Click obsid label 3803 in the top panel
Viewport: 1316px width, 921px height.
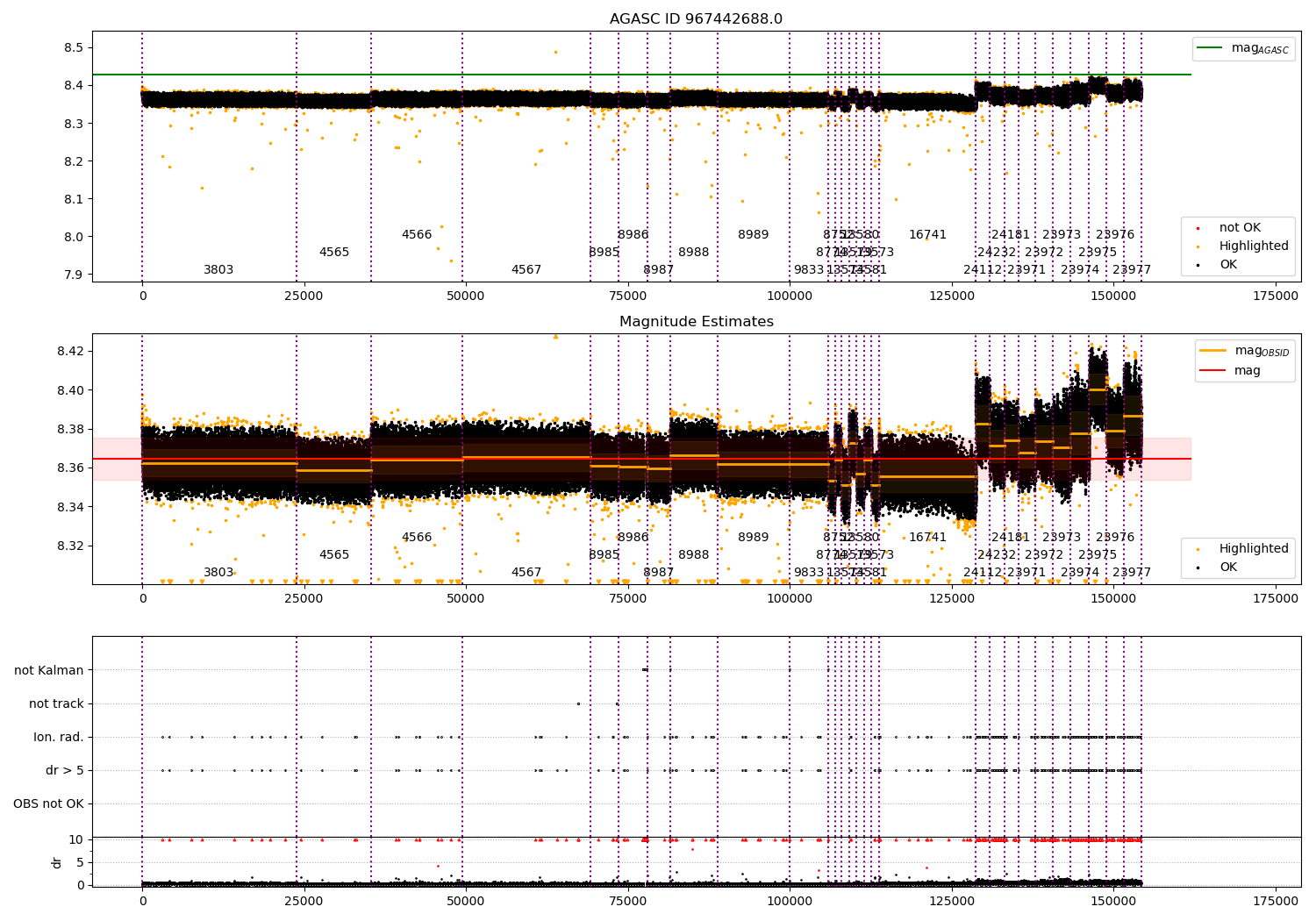[218, 270]
